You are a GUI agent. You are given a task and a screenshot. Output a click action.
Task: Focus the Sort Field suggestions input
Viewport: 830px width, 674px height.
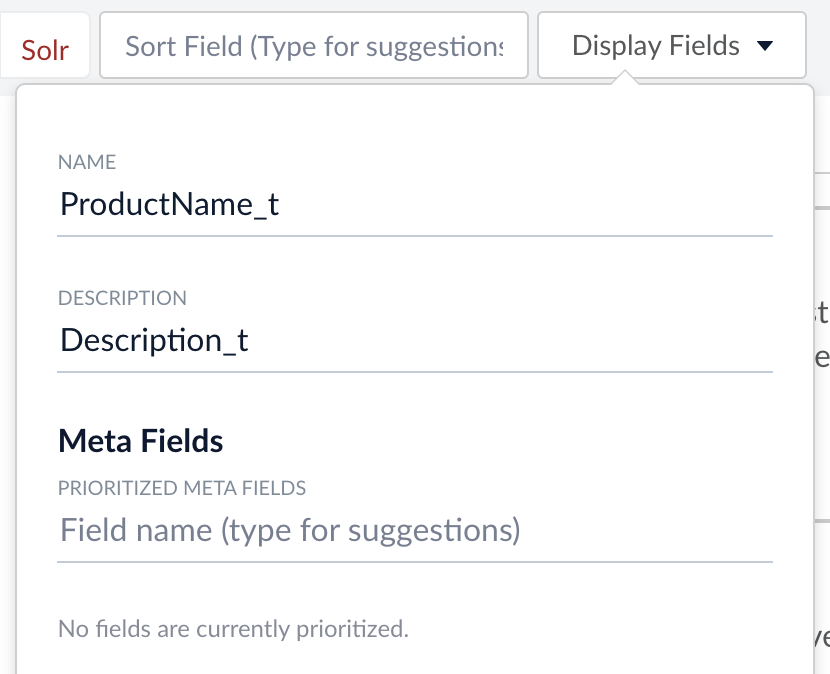[x=313, y=45]
